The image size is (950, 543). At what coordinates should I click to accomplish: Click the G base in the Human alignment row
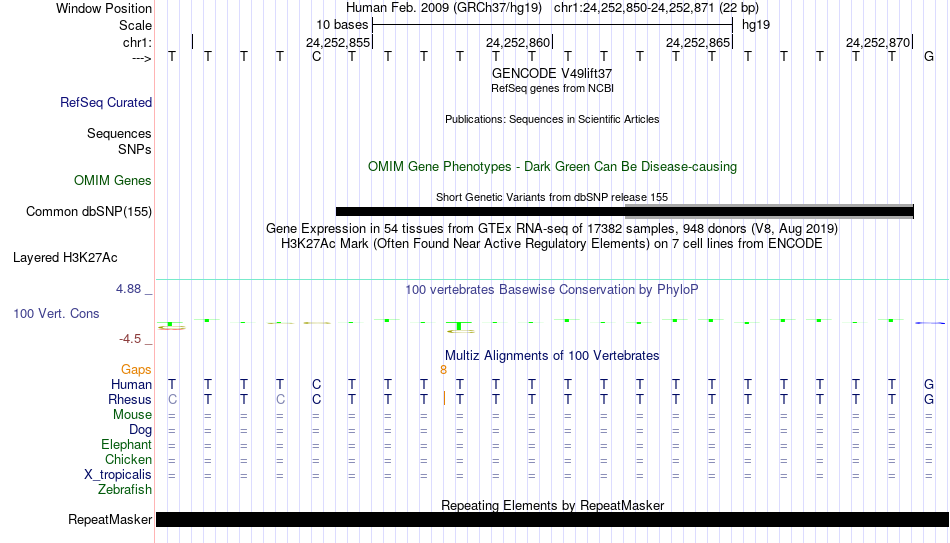929,385
